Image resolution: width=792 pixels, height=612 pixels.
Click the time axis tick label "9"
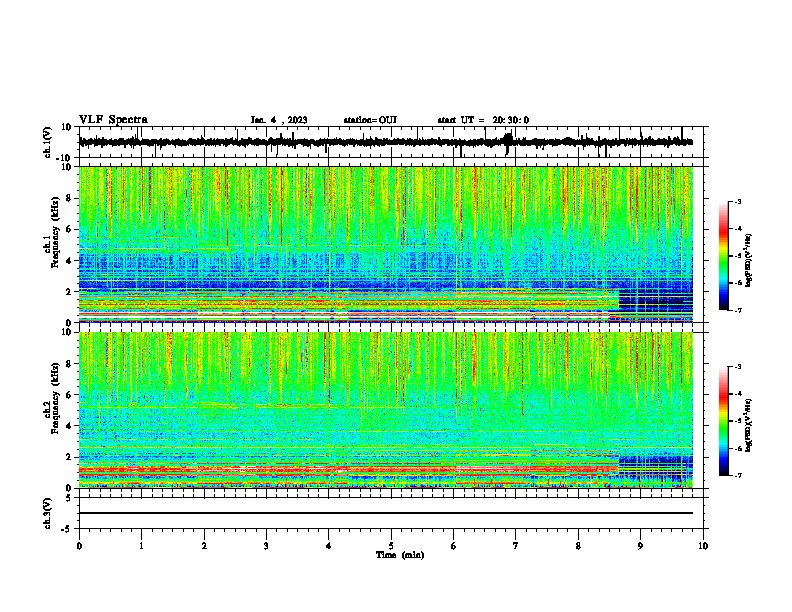click(641, 545)
